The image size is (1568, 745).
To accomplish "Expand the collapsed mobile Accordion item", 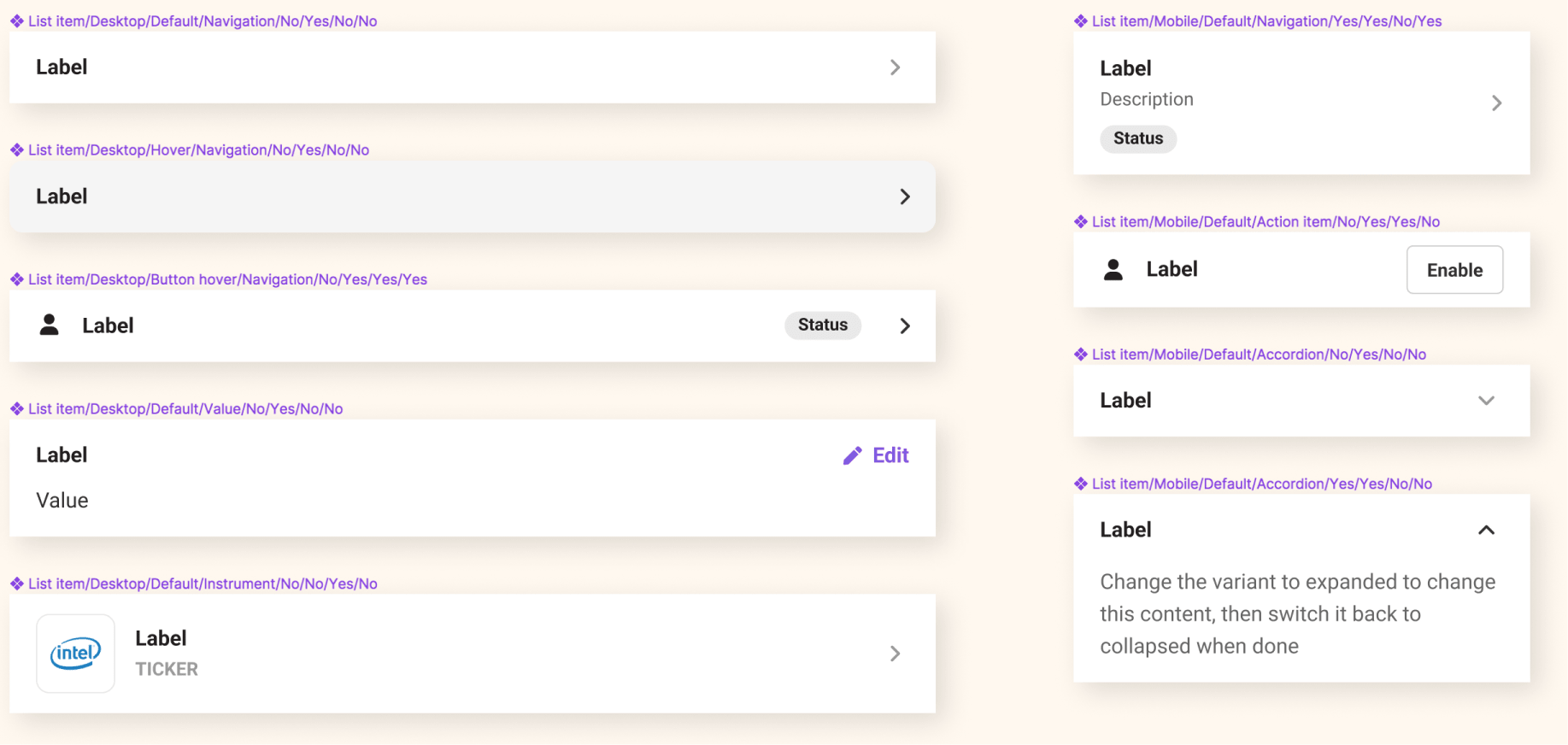I will 1486,401.
